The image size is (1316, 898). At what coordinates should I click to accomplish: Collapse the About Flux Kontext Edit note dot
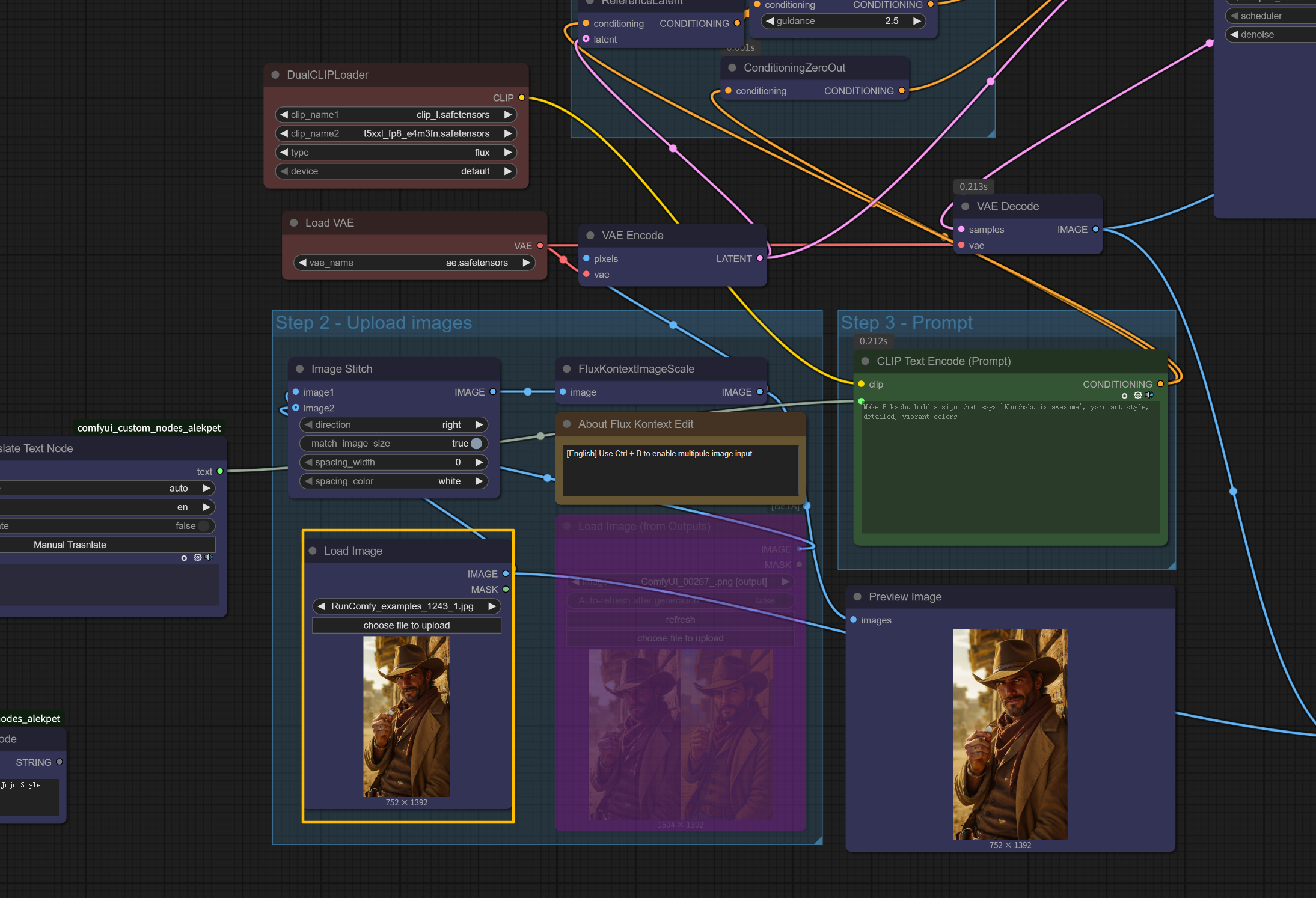click(x=567, y=424)
